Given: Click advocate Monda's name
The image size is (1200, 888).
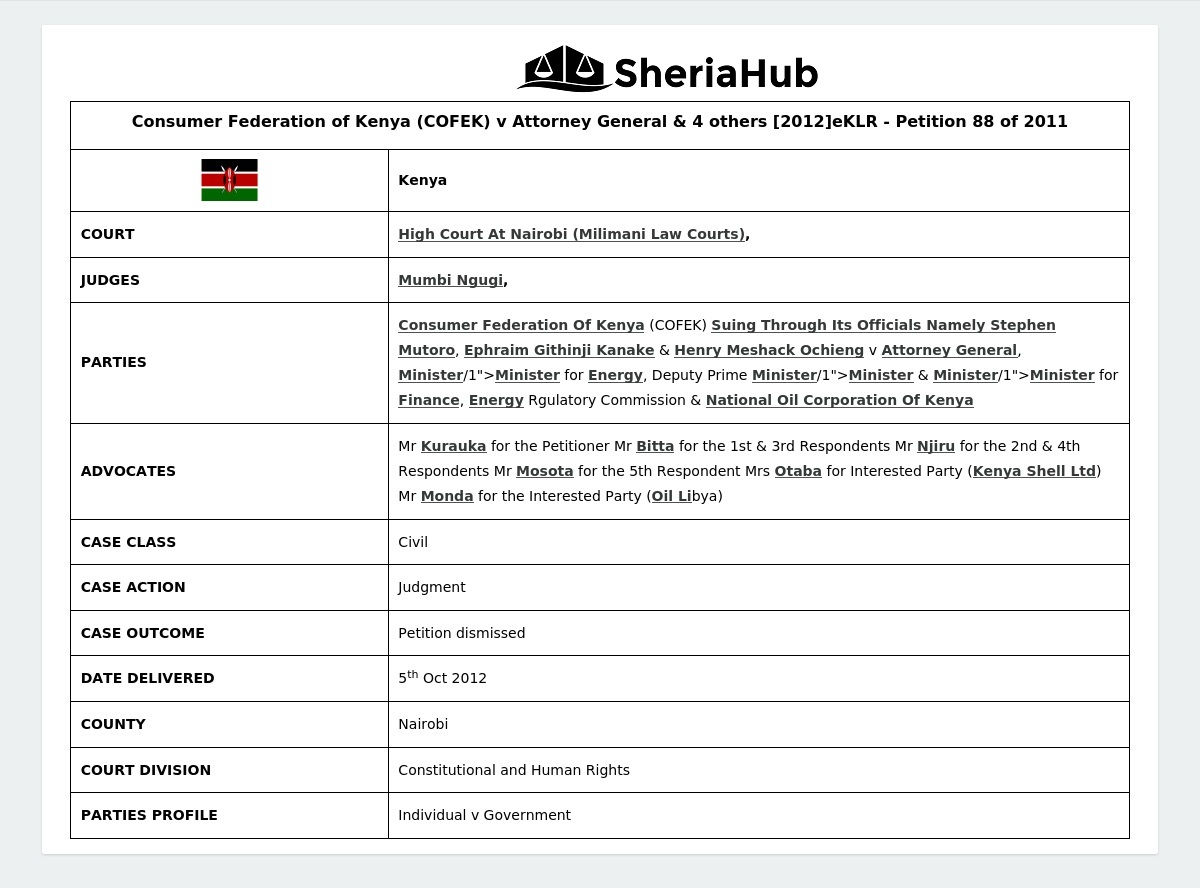Looking at the screenshot, I should click(x=447, y=496).
